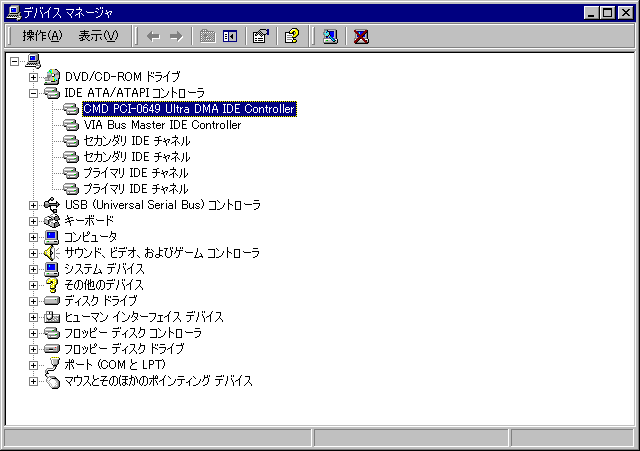Select フロッピー ディスク ドライブ label
The image size is (640, 451).
click(x=124, y=349)
